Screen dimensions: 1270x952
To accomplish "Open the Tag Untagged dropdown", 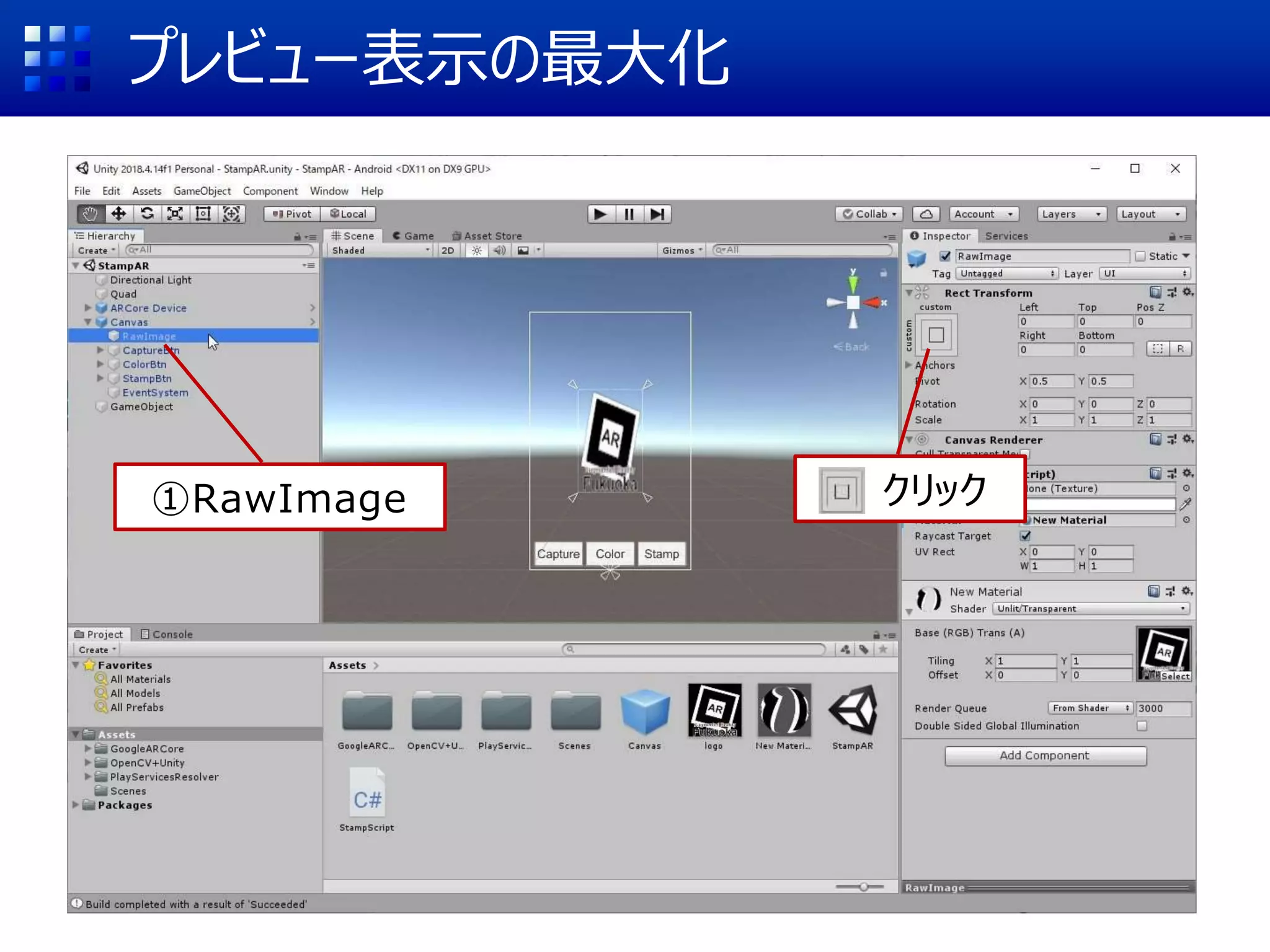I will click(x=1007, y=273).
